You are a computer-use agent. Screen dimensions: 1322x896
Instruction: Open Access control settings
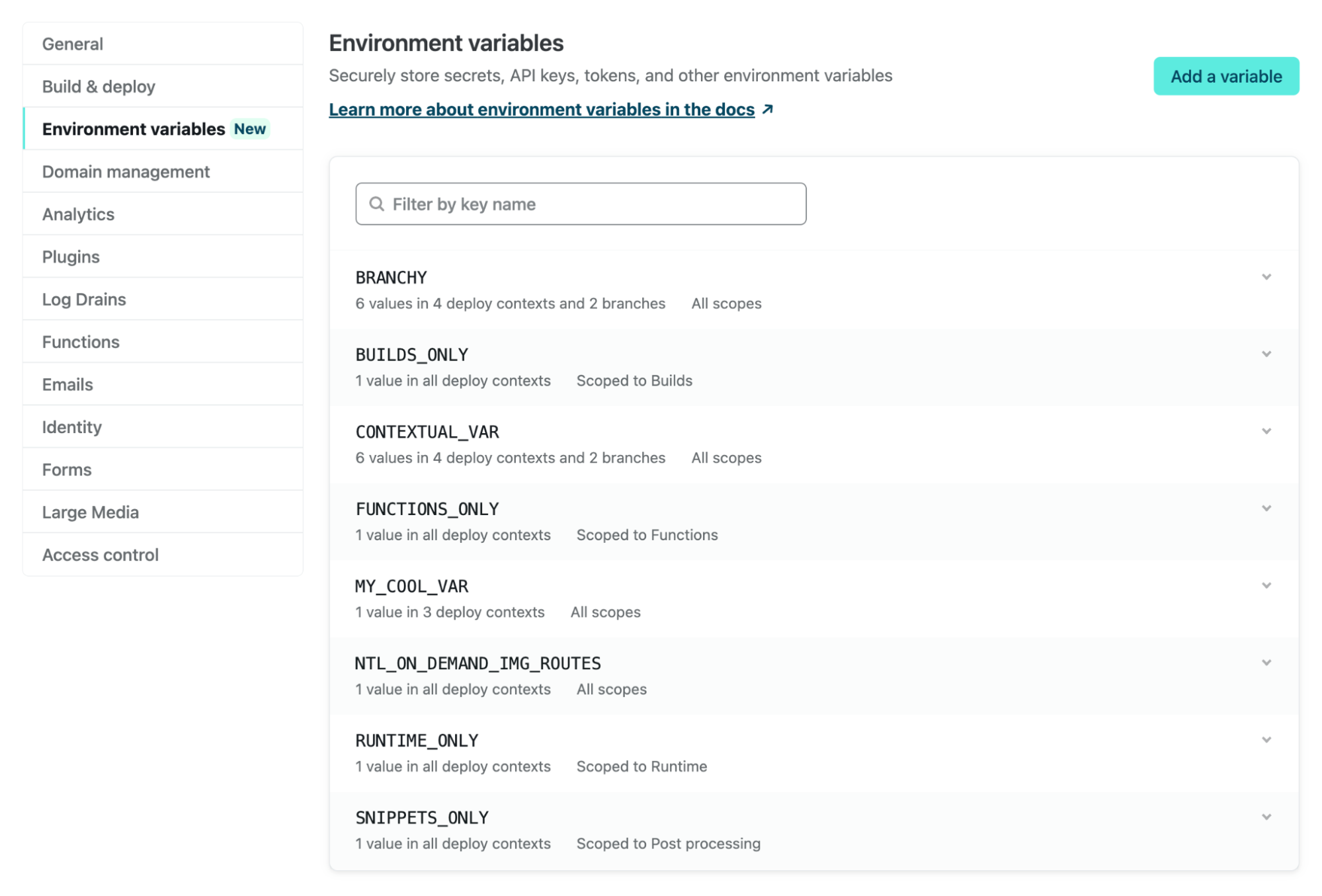coord(163,554)
